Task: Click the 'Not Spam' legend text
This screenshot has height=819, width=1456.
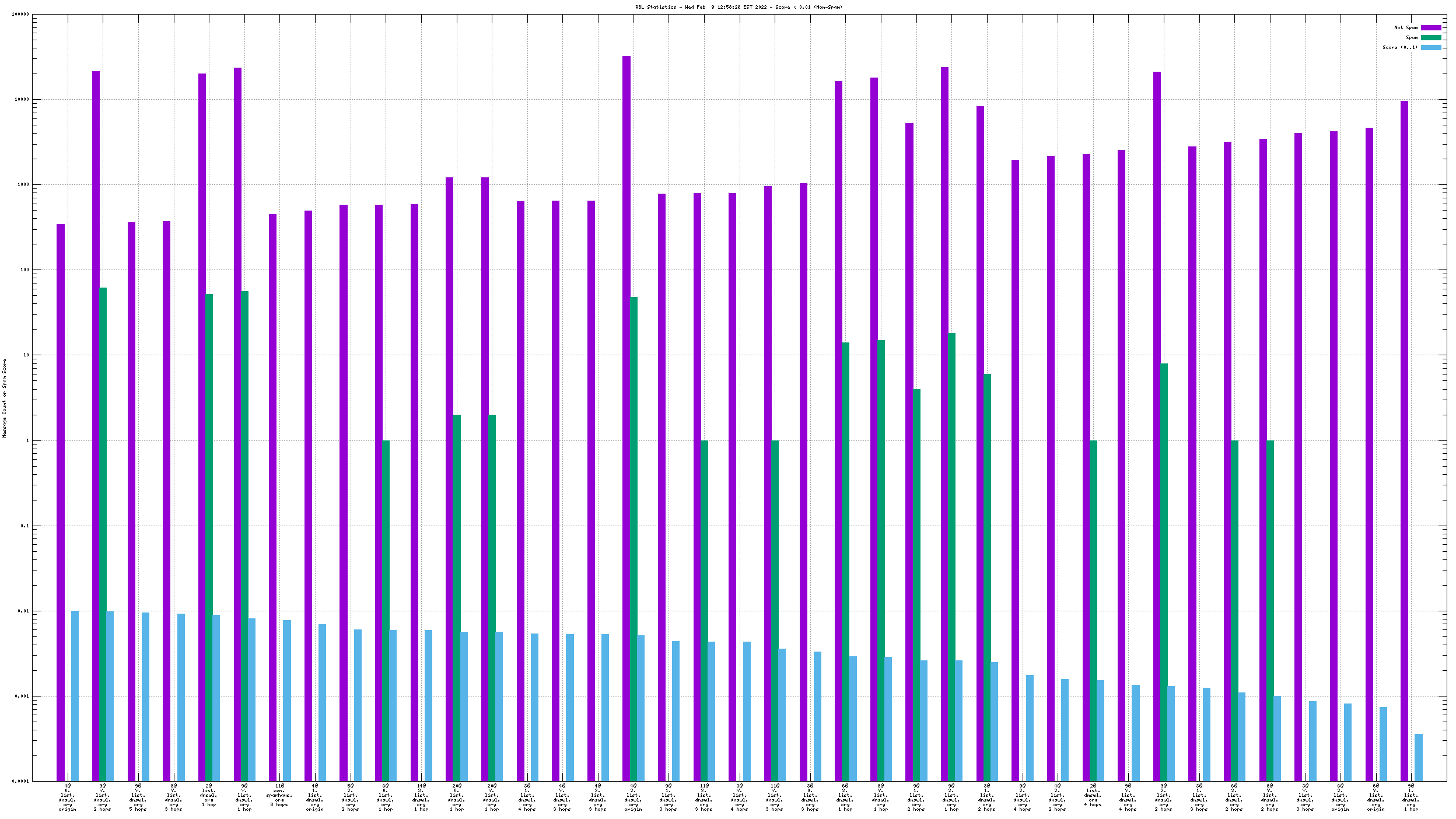Action: (x=1405, y=27)
